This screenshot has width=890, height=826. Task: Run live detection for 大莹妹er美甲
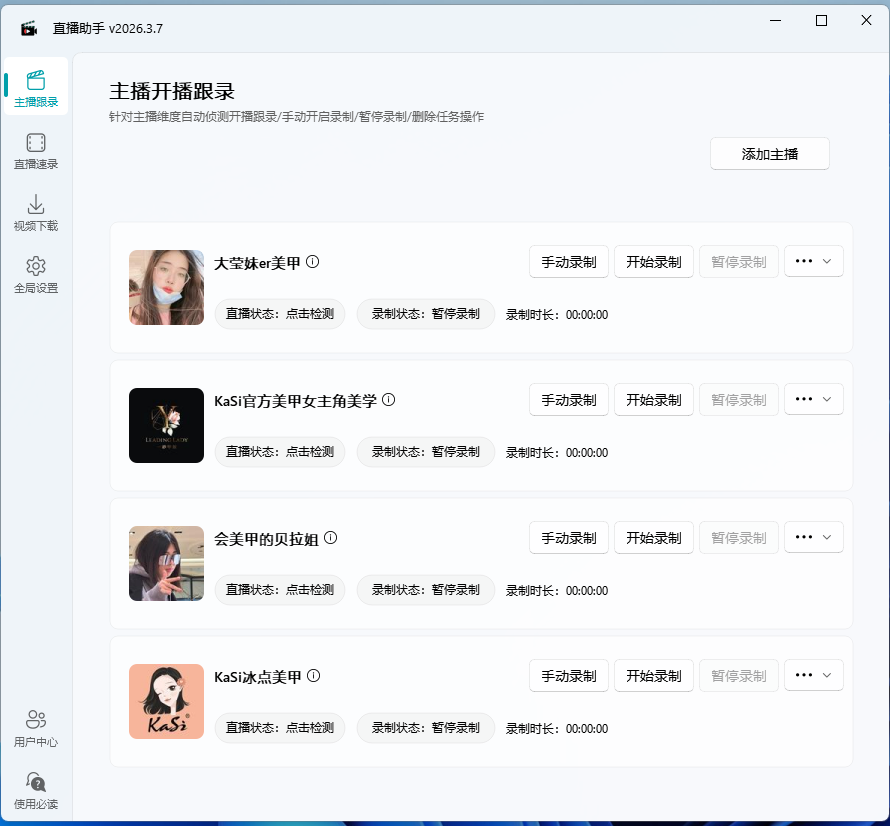click(280, 313)
